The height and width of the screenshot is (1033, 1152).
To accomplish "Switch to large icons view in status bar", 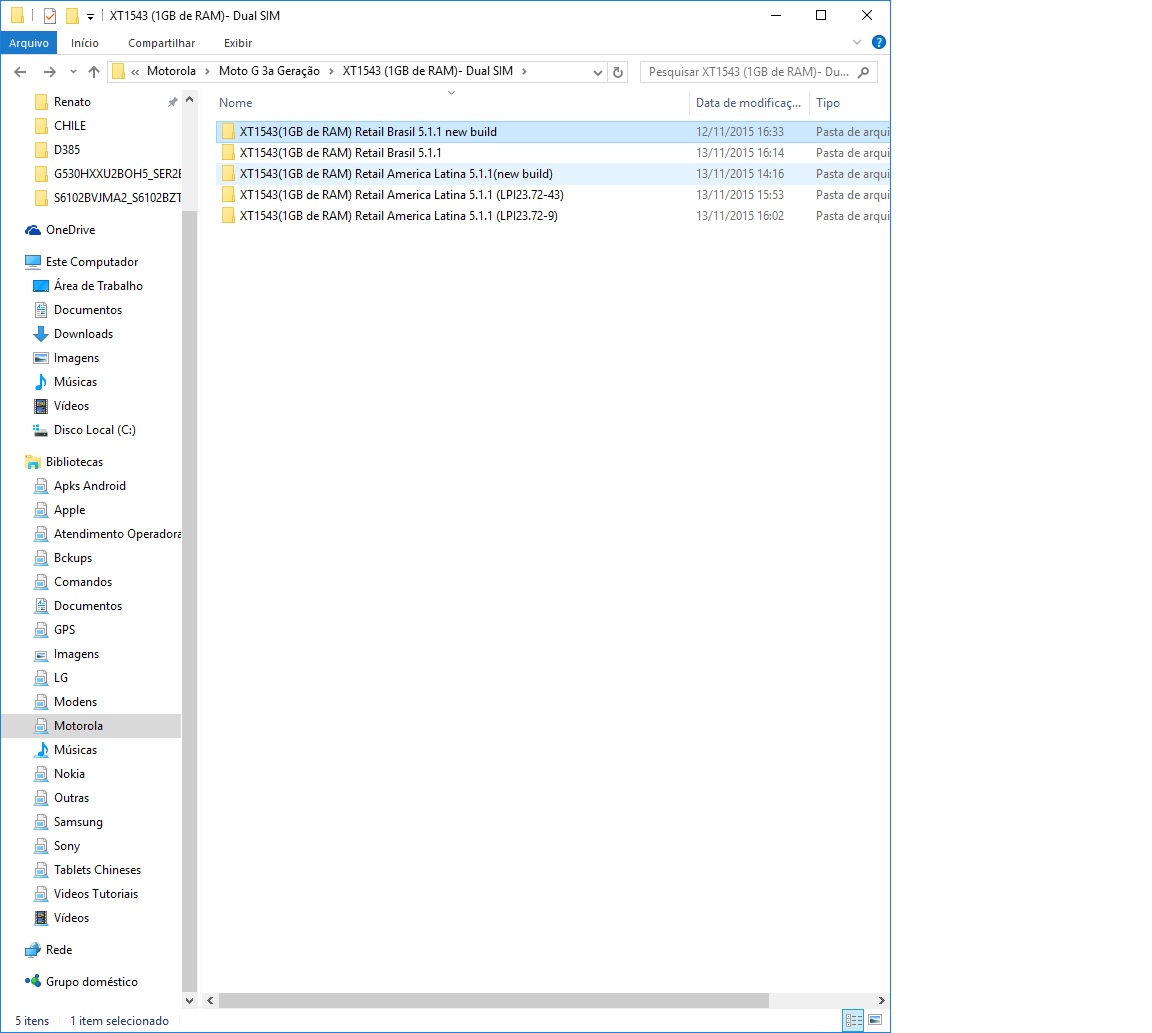I will (x=875, y=1021).
